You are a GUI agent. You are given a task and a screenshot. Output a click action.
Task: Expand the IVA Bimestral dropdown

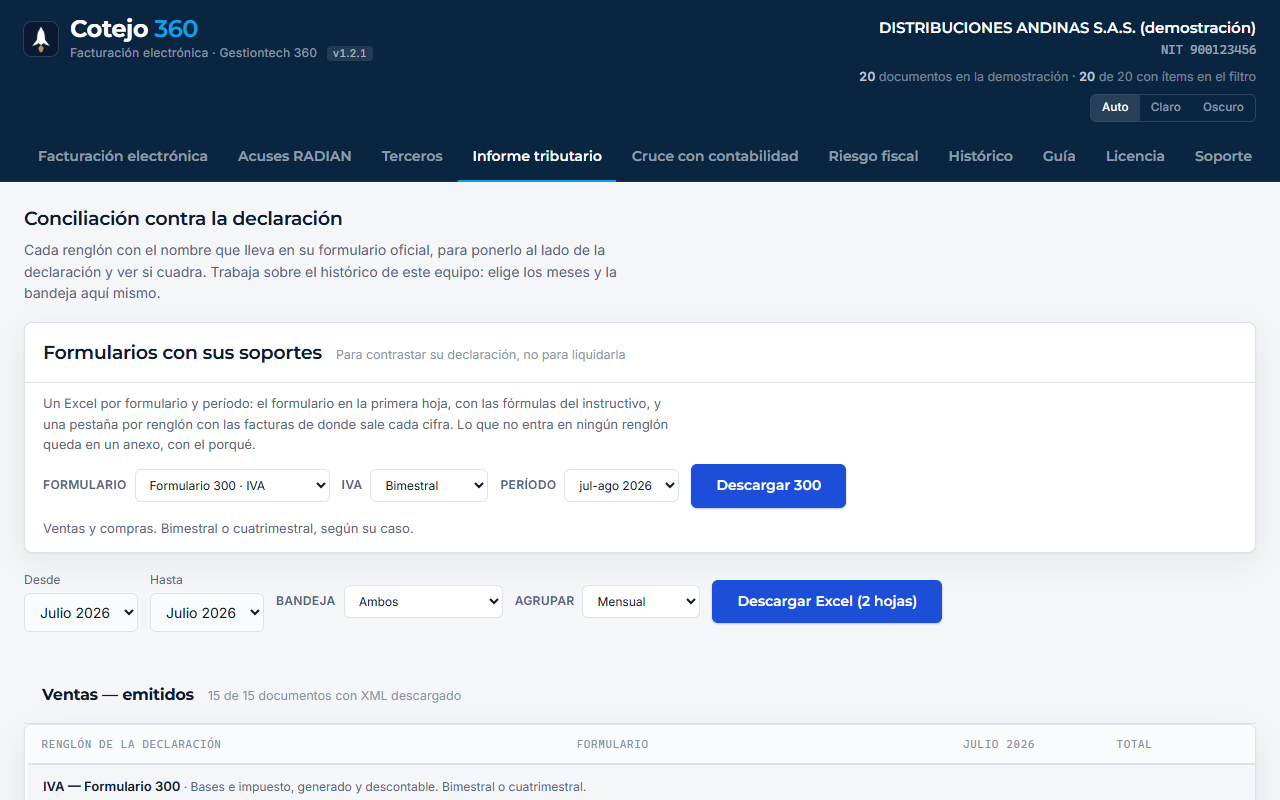[x=429, y=485]
